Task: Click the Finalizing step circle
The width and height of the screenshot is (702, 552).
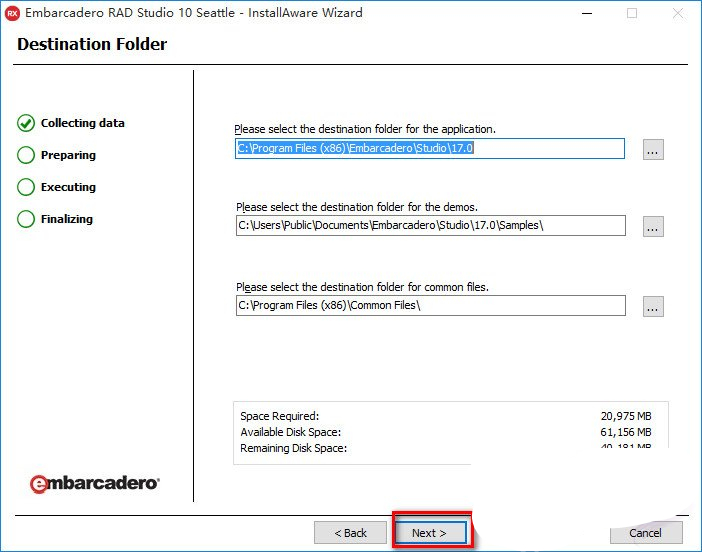Action: click(x=26, y=219)
